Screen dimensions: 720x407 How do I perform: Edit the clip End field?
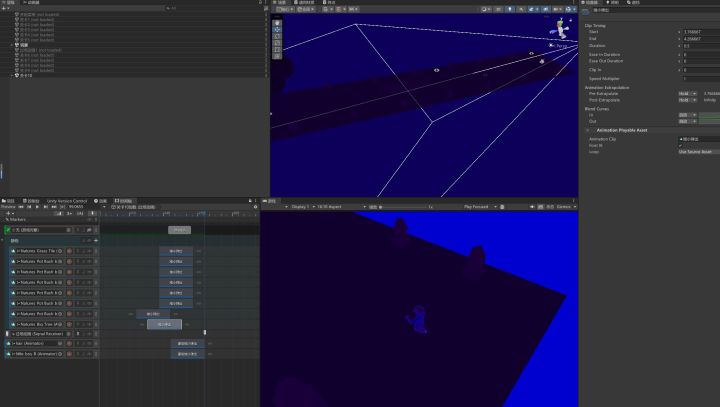[x=701, y=39]
